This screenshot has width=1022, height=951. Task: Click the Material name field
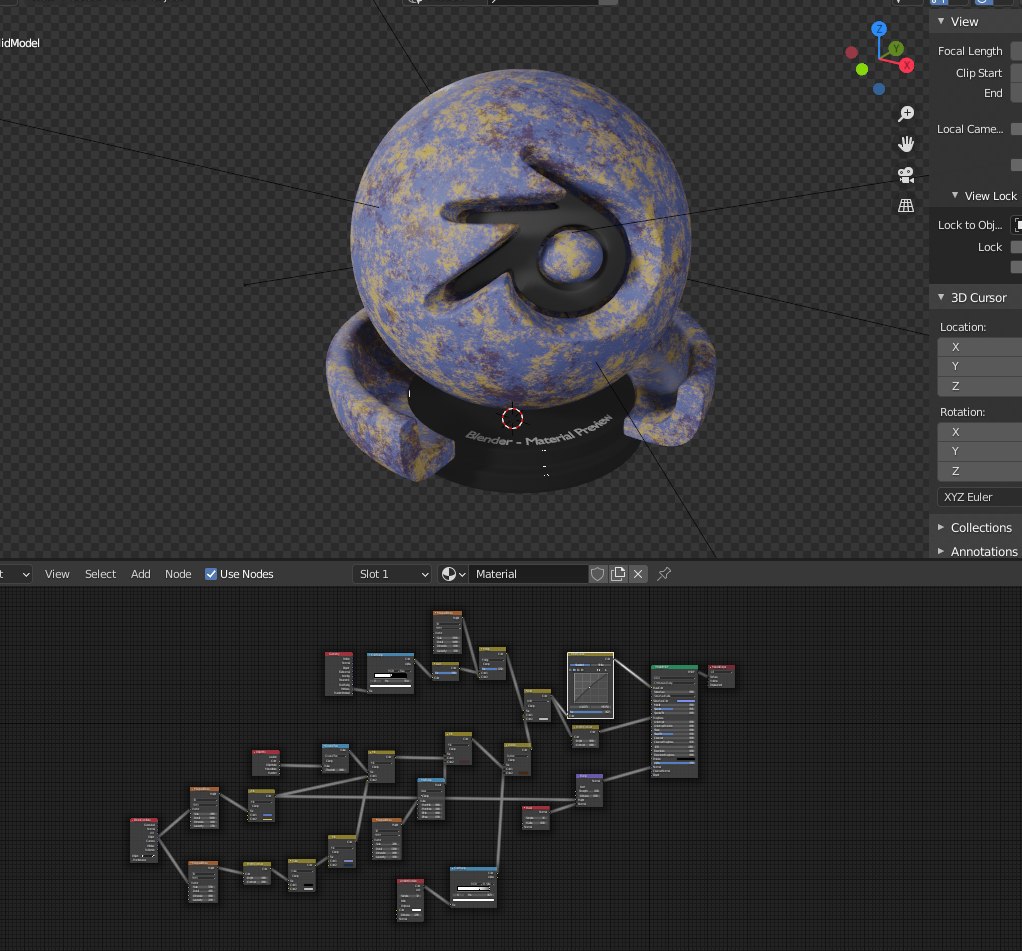[528, 574]
